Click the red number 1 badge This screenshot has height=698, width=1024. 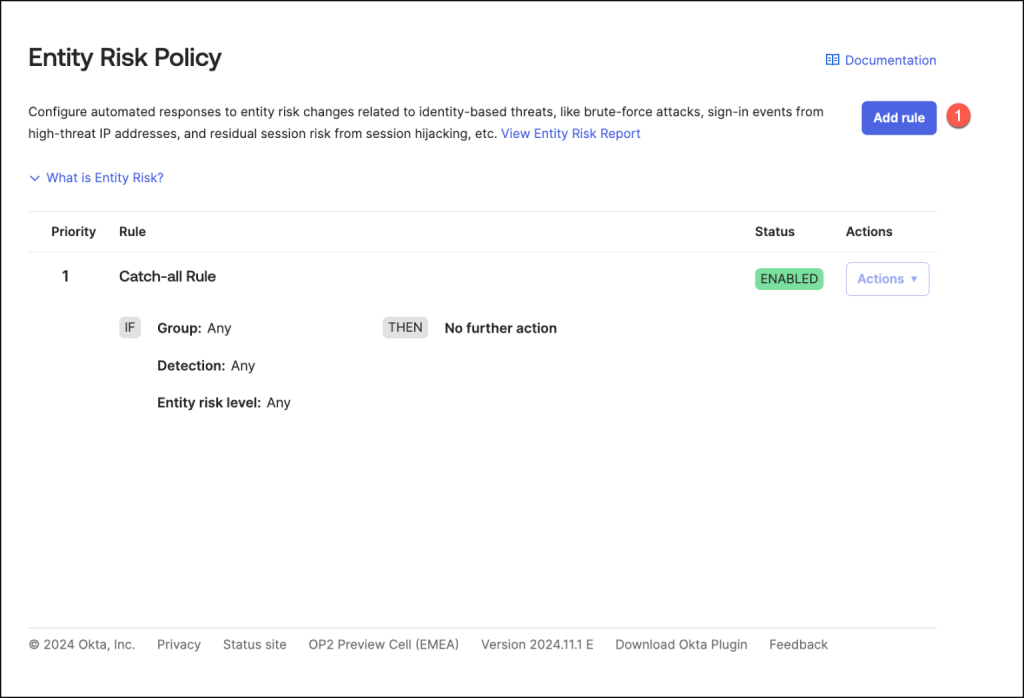tap(958, 117)
